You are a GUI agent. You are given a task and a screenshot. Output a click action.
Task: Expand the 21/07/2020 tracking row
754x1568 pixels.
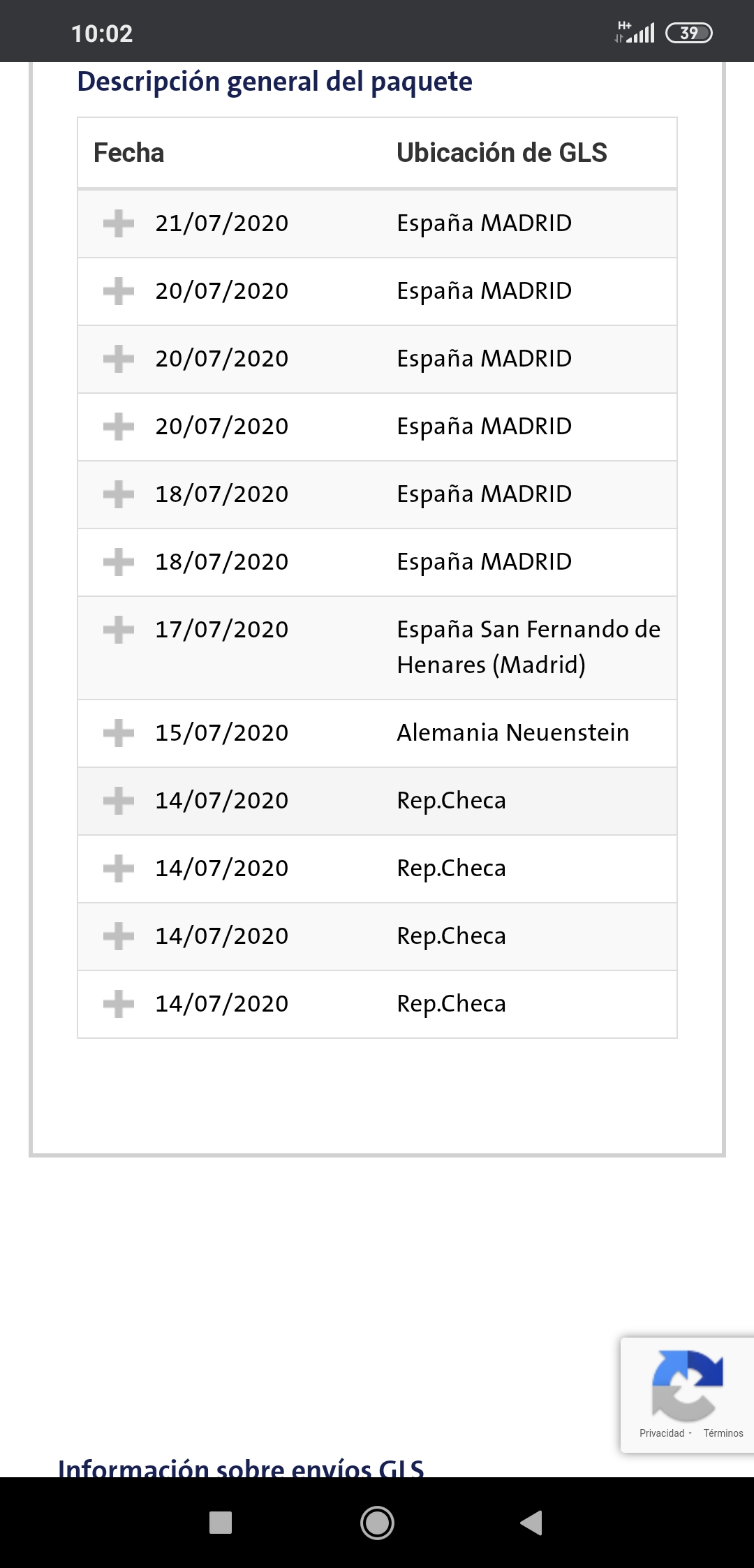click(x=119, y=223)
